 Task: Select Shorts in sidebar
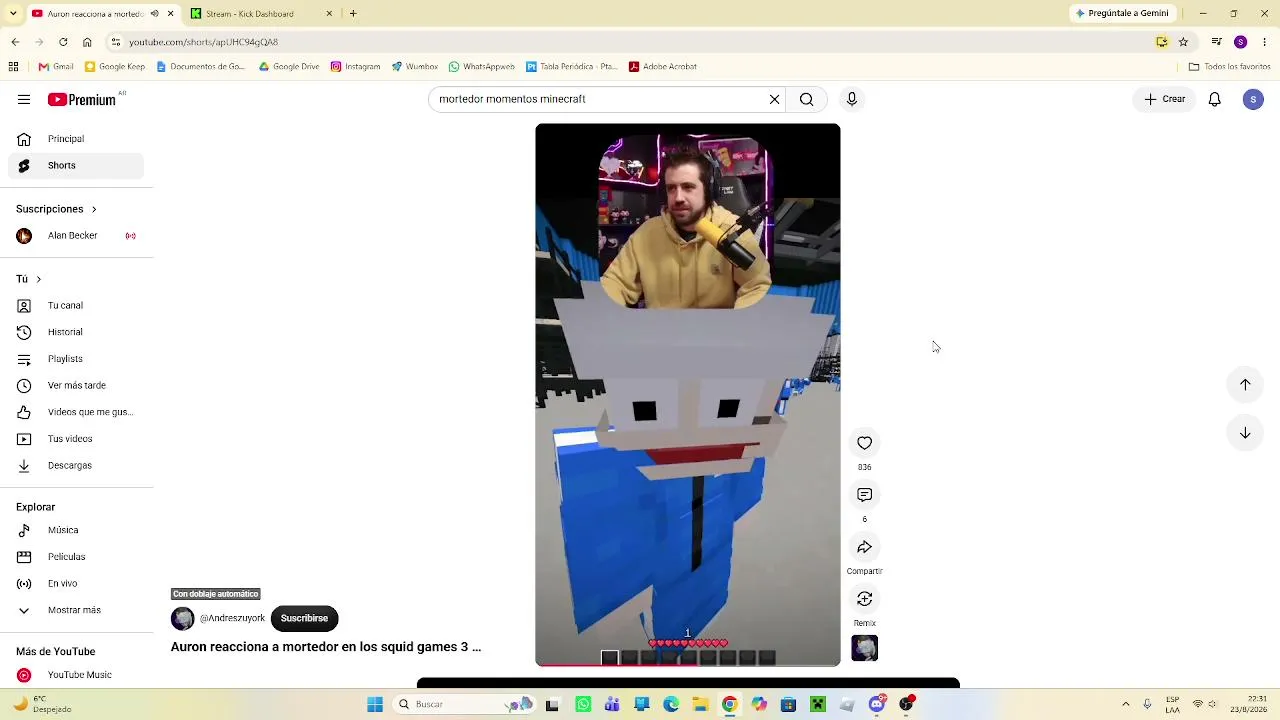76,165
